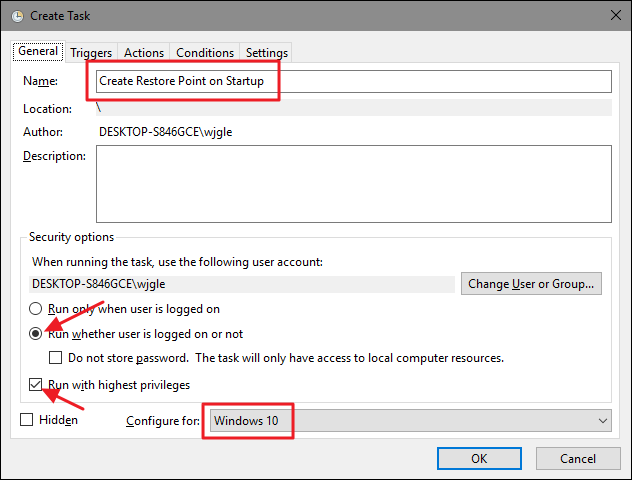This screenshot has width=632, height=480.
Task: Select Run whether user is logged on or not
Action: click(37, 334)
